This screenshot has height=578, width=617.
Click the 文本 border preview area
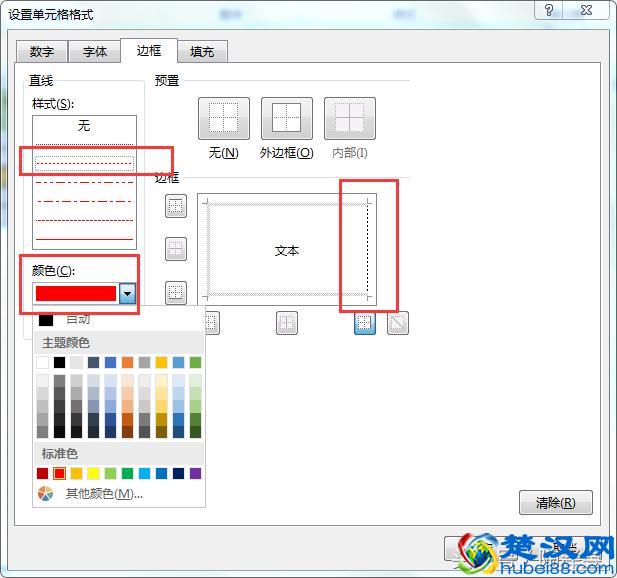[287, 250]
